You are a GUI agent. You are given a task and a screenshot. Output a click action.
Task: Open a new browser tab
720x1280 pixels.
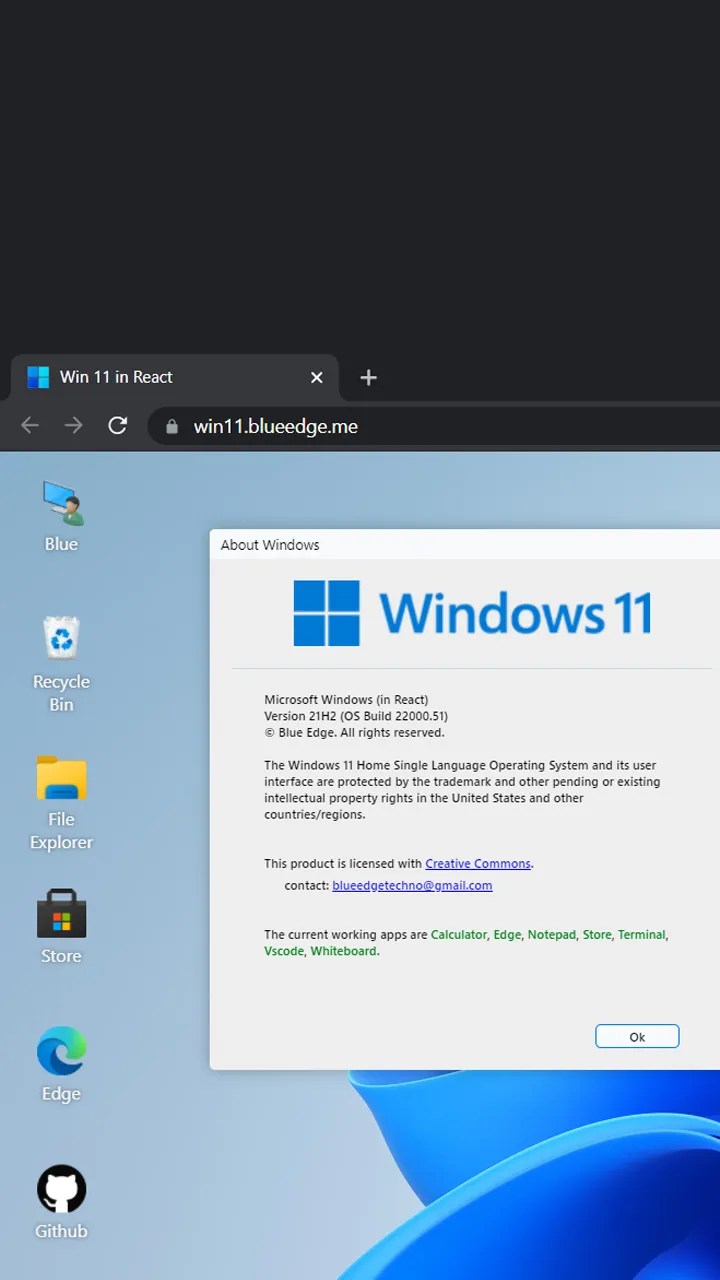tap(368, 377)
